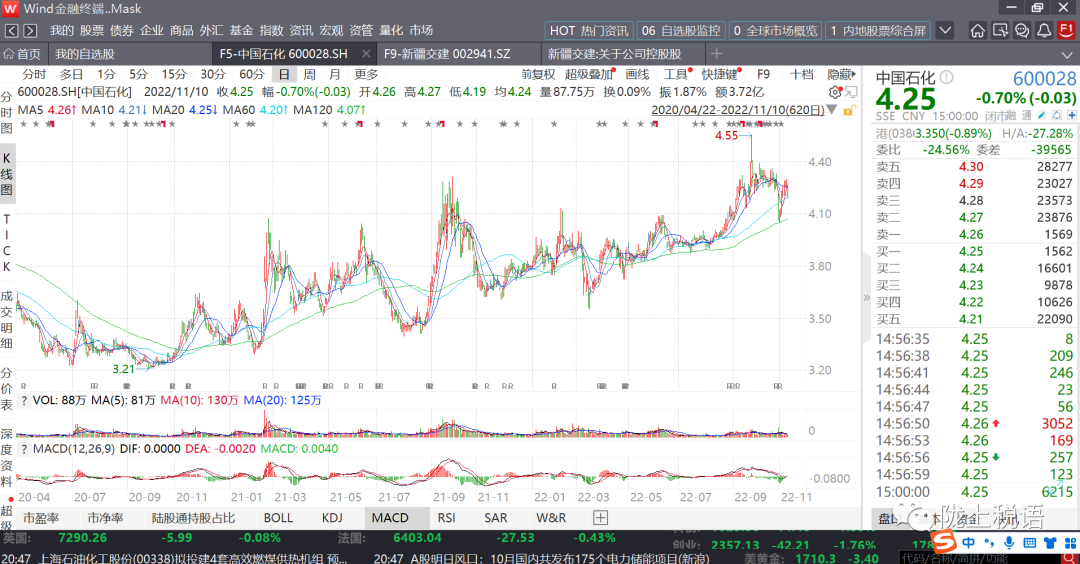
Task: Select the KDJ indicator tab
Action: pos(332,518)
